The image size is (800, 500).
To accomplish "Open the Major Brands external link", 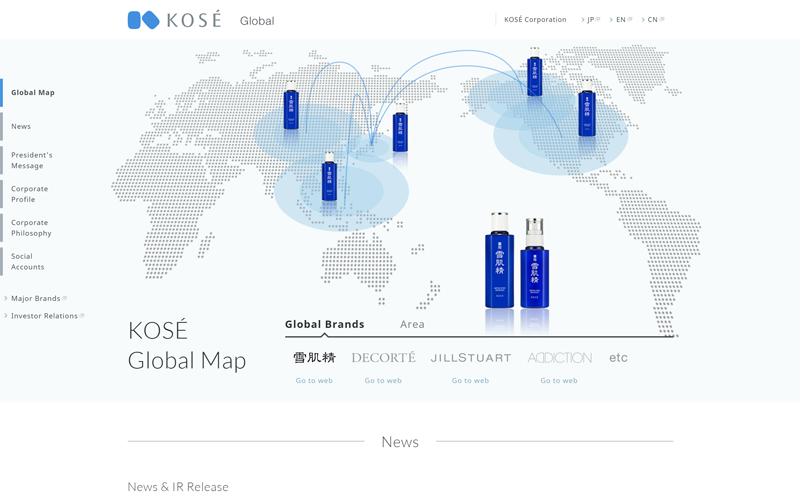I will [36, 298].
